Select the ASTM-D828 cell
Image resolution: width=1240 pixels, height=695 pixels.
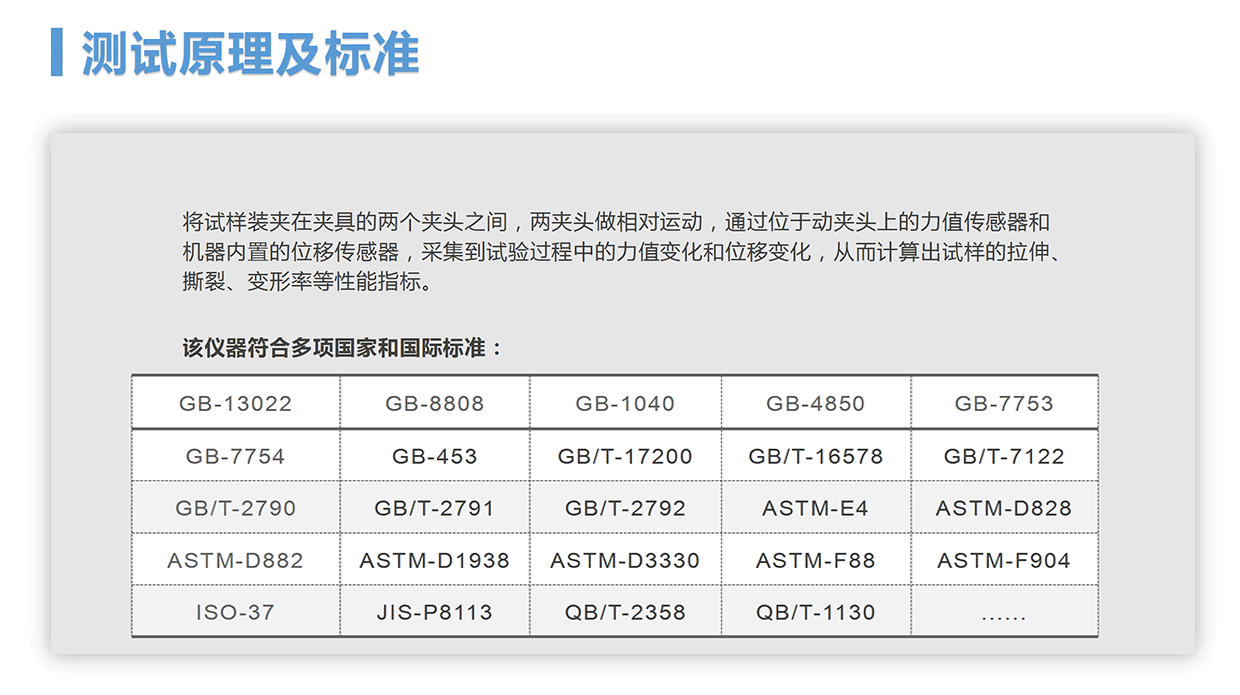pos(1004,508)
